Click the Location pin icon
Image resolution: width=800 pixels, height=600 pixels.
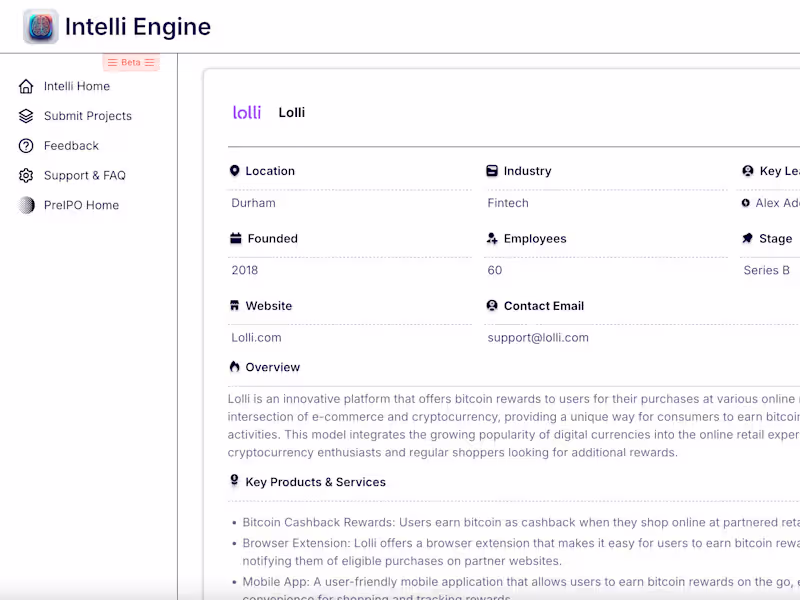(235, 171)
